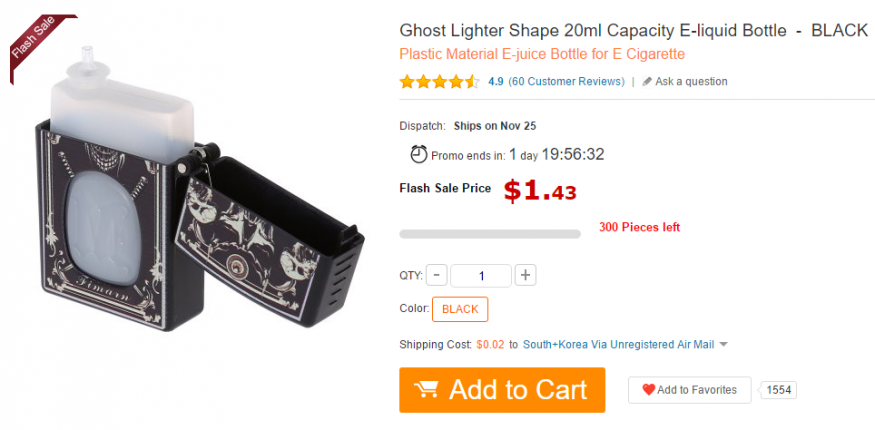Open the South+Korea shipping method selector
The width and height of the screenshot is (875, 430).
tap(618, 345)
